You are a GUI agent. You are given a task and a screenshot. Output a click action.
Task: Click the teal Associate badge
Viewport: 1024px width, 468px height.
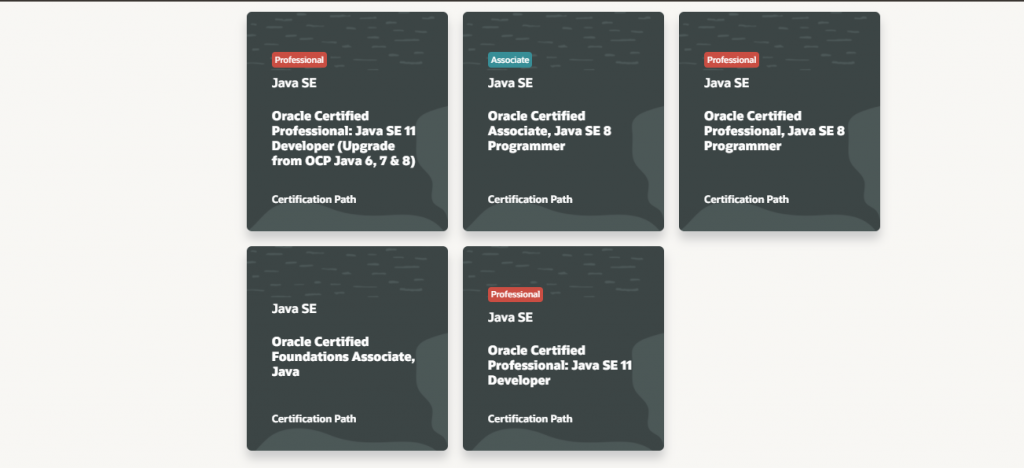click(x=510, y=60)
